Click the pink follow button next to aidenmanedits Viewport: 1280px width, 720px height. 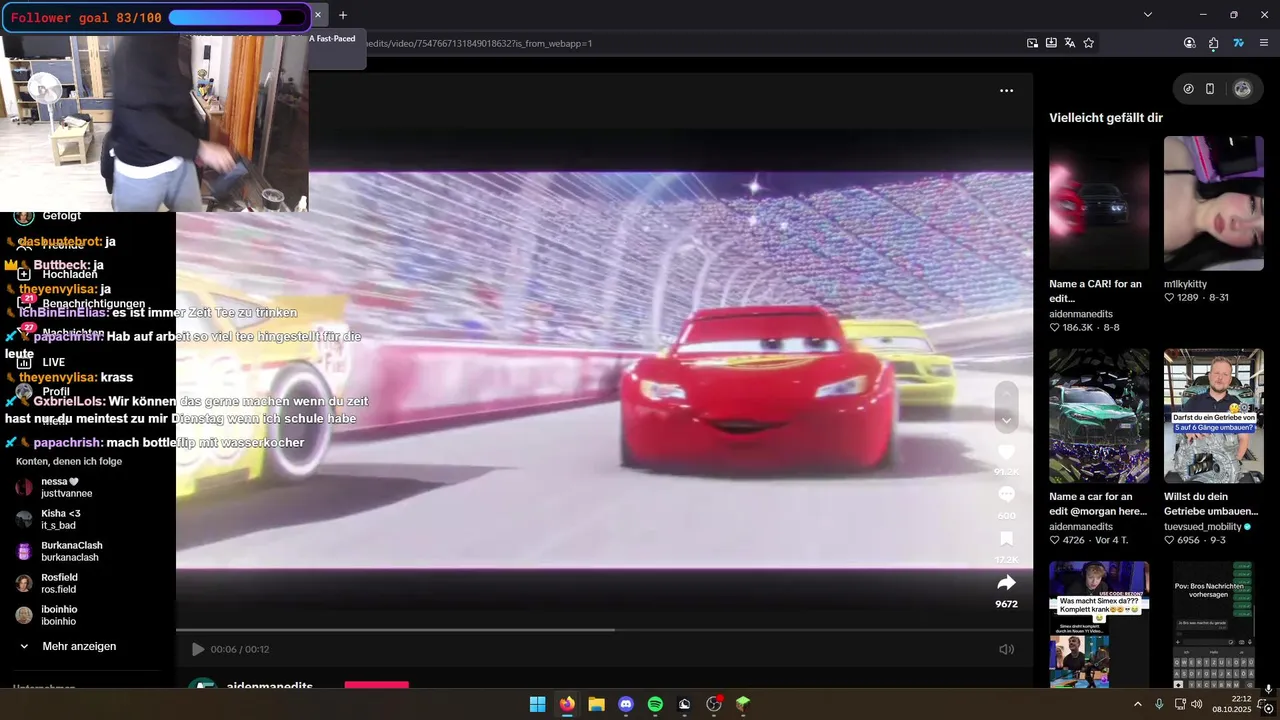[377, 685]
